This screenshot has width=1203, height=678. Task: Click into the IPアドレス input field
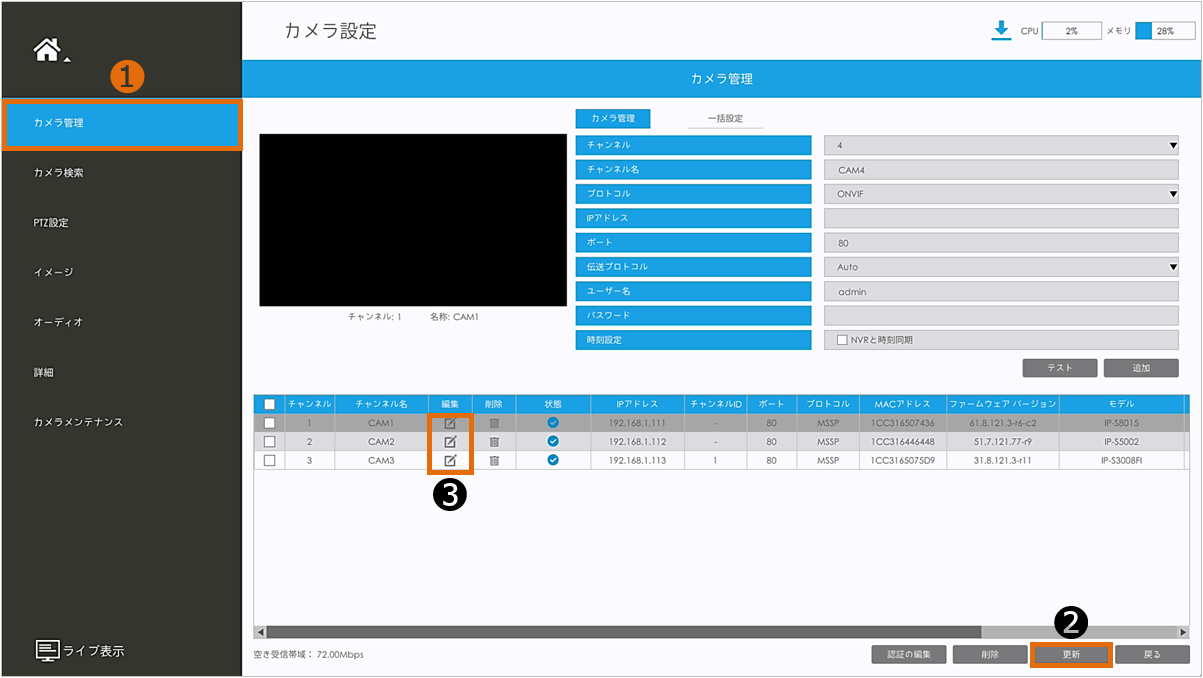coord(1000,218)
